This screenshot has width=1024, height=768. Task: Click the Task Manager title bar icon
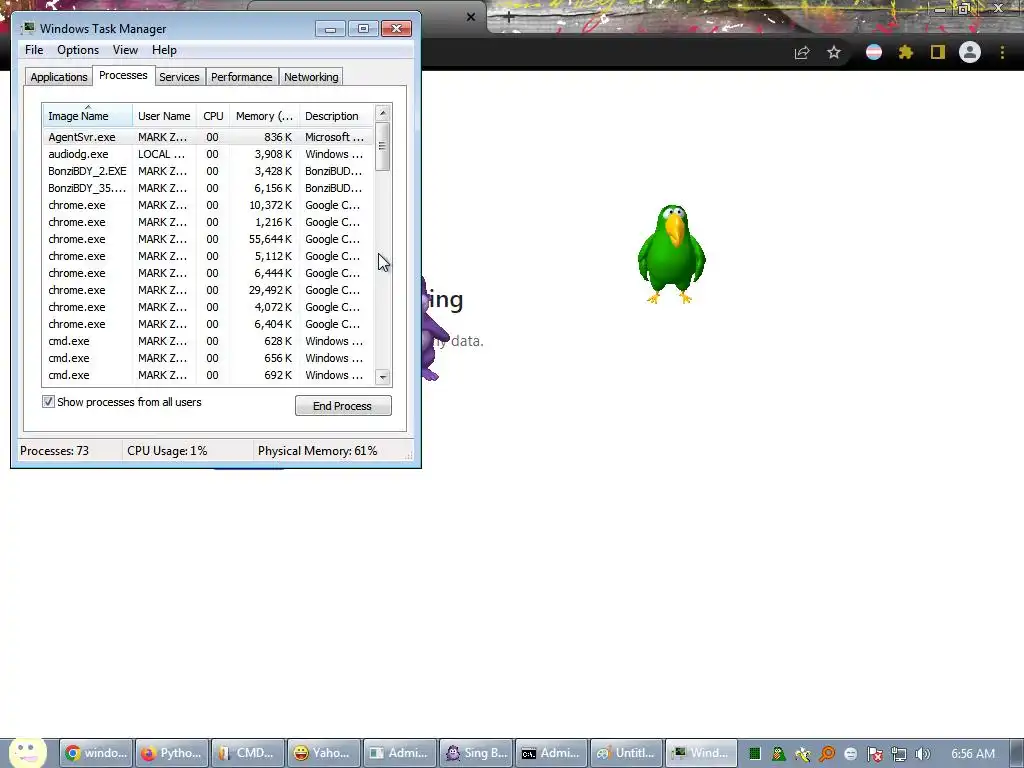(x=28, y=28)
